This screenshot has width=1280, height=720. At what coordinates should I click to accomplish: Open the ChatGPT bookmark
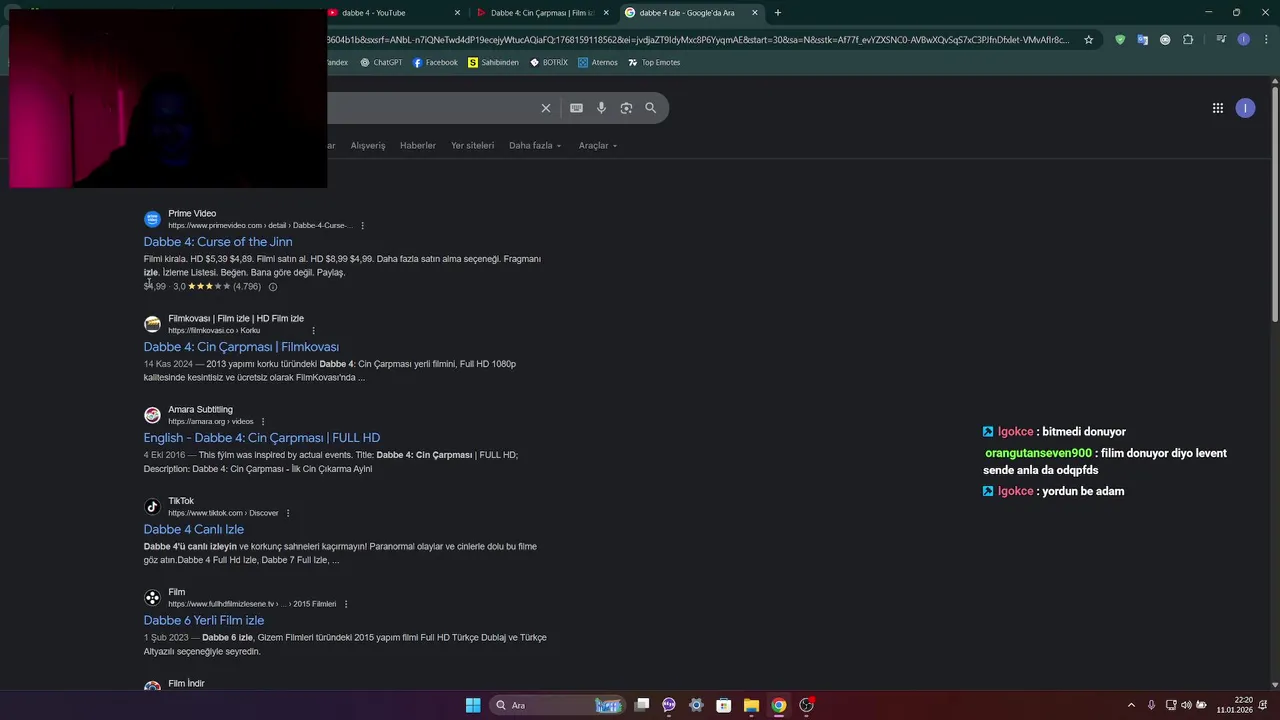381,62
